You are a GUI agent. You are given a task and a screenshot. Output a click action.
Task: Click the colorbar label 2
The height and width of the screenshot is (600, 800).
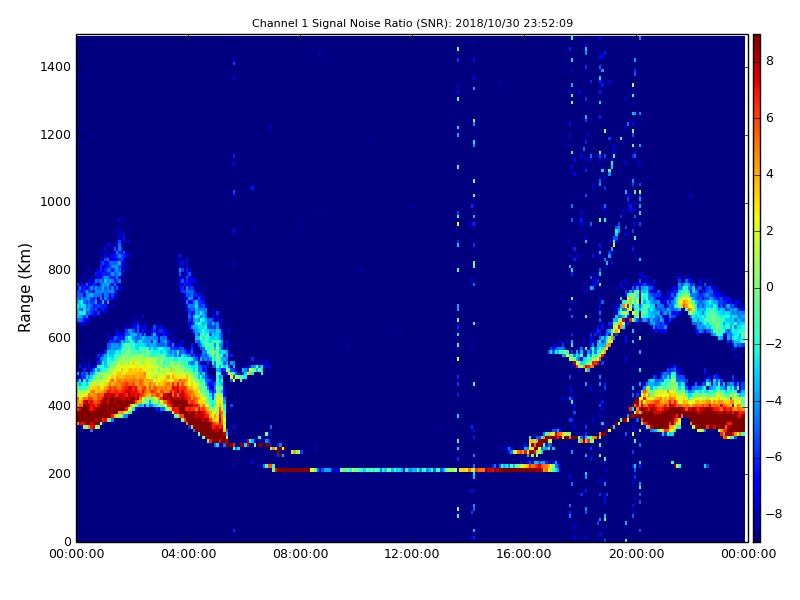[769, 231]
